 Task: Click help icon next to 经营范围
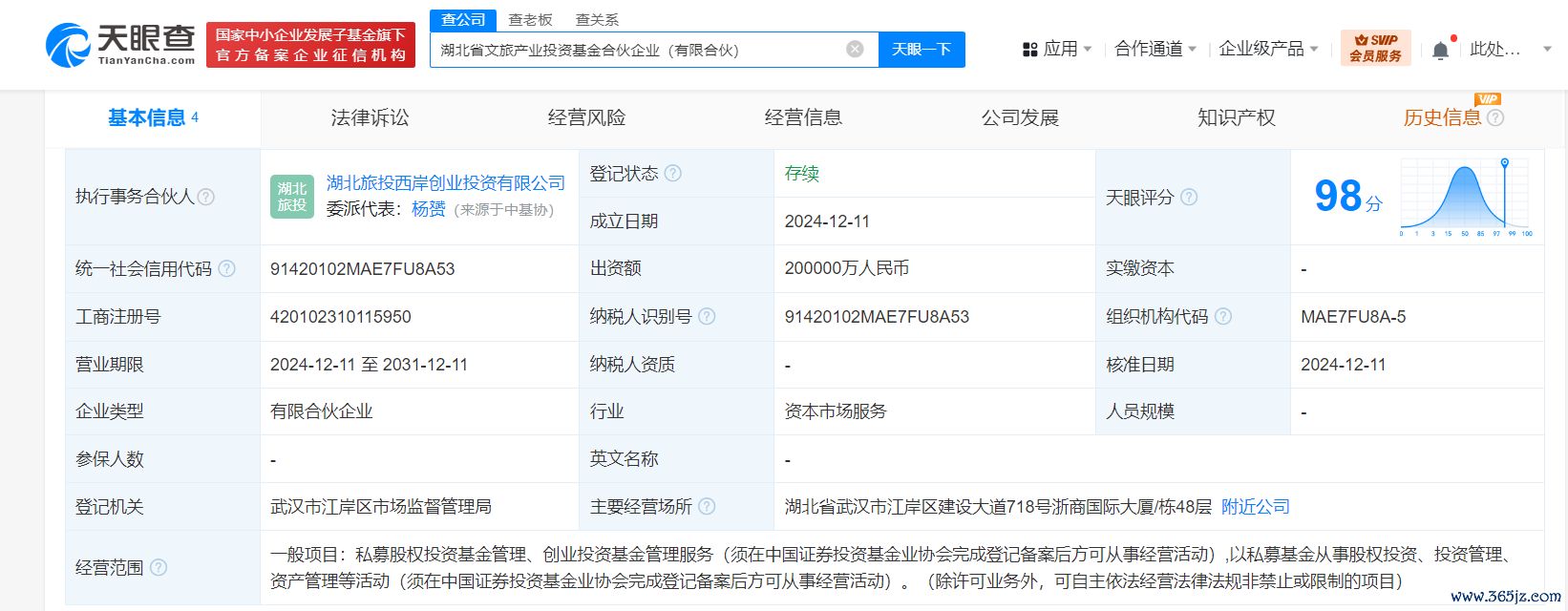coord(159,567)
